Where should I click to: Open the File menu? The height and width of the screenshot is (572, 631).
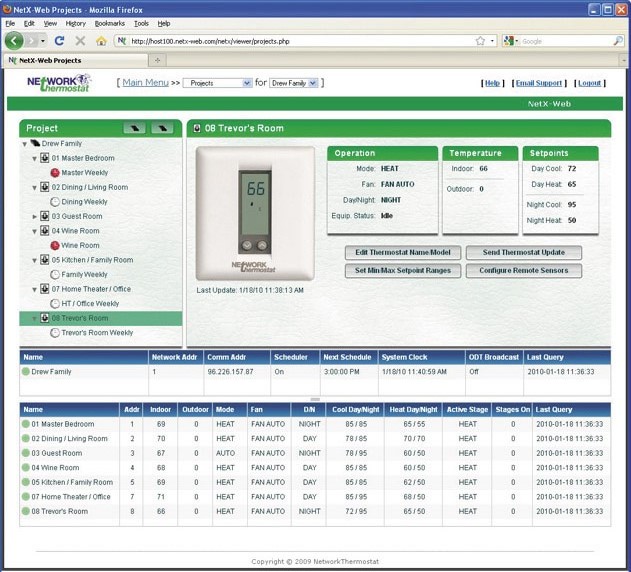10,23
